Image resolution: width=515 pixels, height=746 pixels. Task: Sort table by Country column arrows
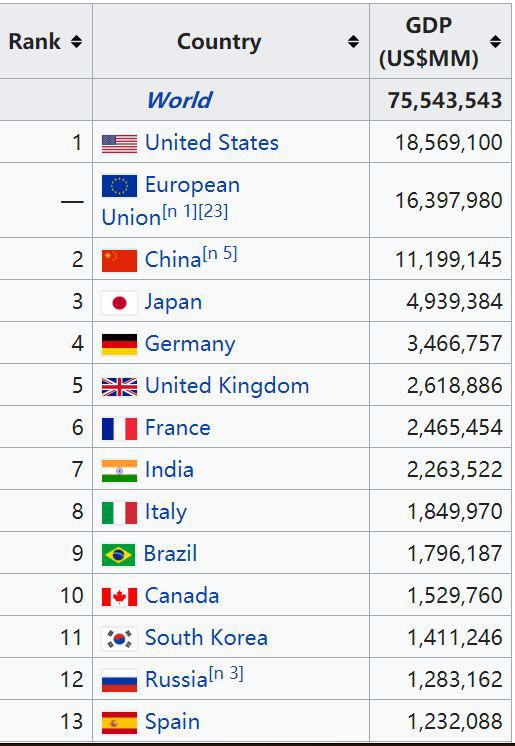[x=353, y=42]
